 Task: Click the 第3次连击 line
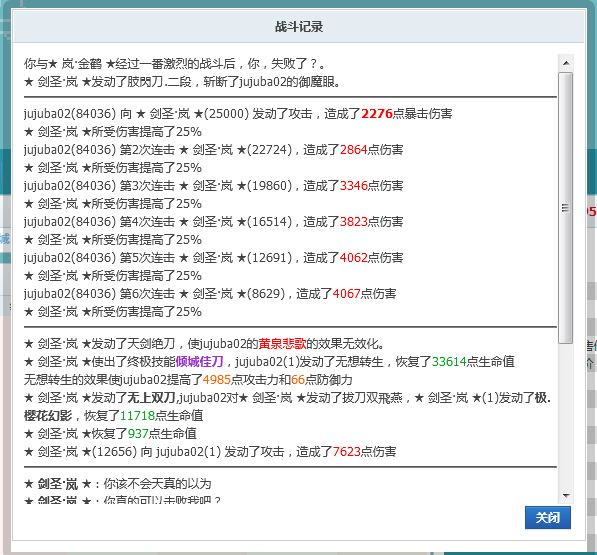[x=213, y=185]
